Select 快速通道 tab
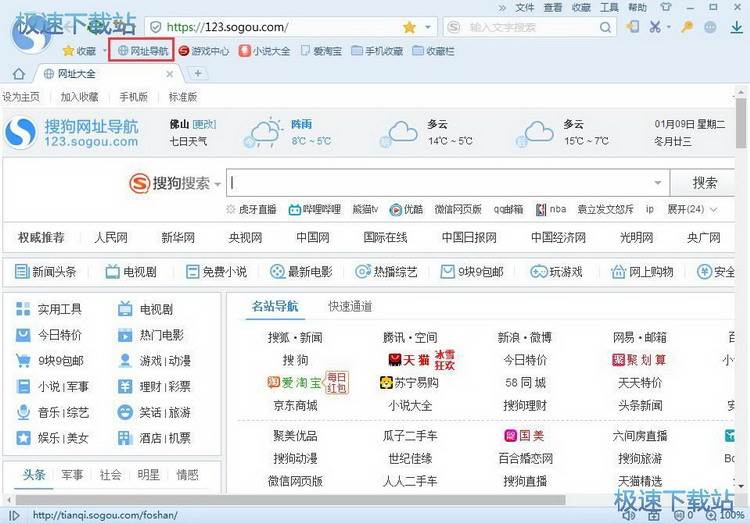Viewport: 750px width, 524px height. (x=350, y=306)
